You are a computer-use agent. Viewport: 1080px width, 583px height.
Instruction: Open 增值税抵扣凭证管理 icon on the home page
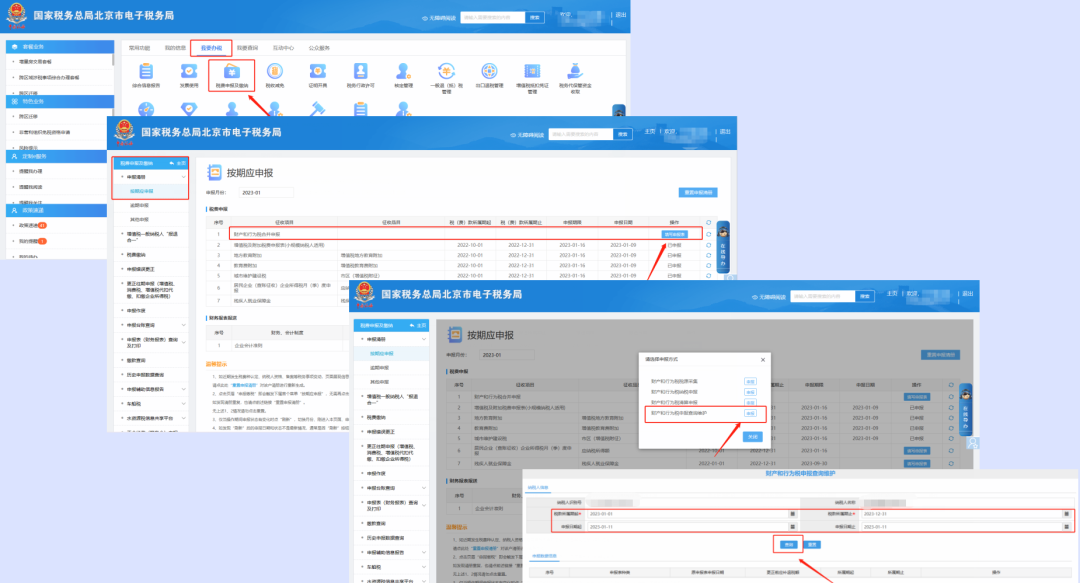pos(532,72)
